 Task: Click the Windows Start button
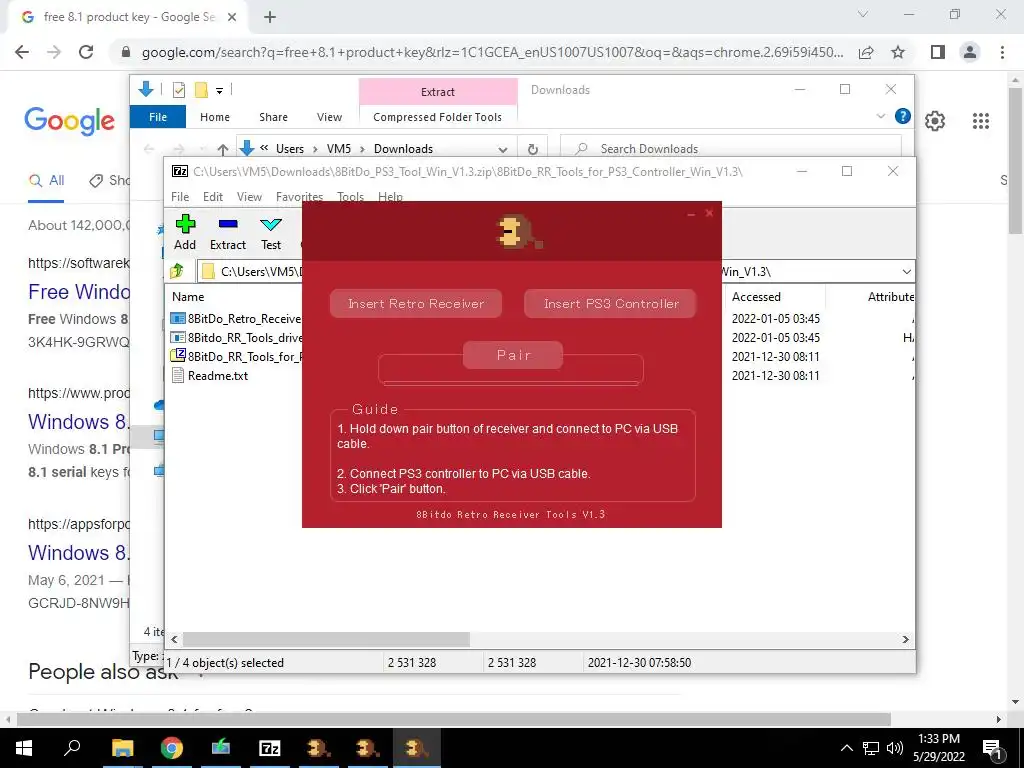pos(24,748)
